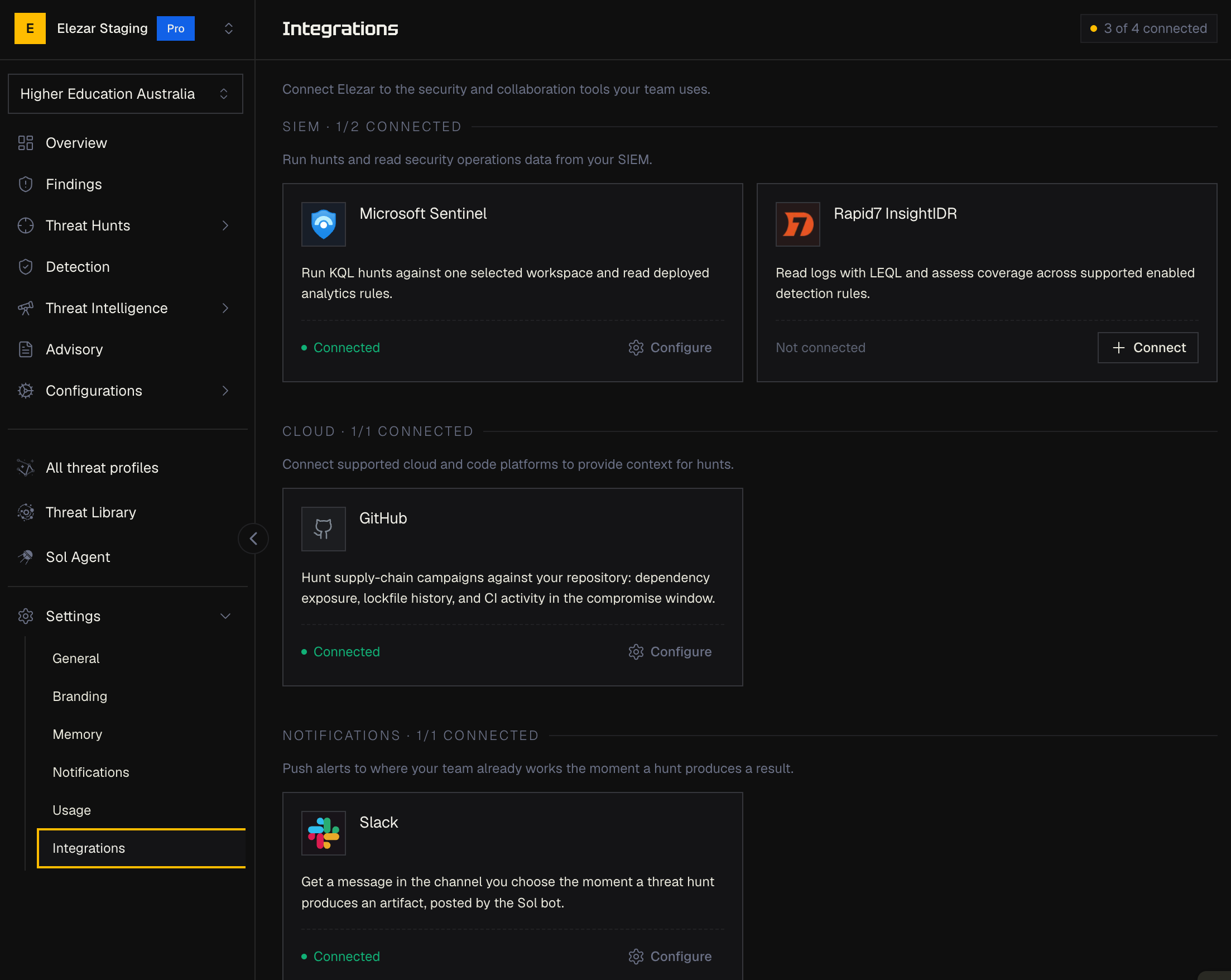Expand the Threat Intelligence submenu chevron
This screenshot has height=980, width=1231.
pyautogui.click(x=225, y=308)
